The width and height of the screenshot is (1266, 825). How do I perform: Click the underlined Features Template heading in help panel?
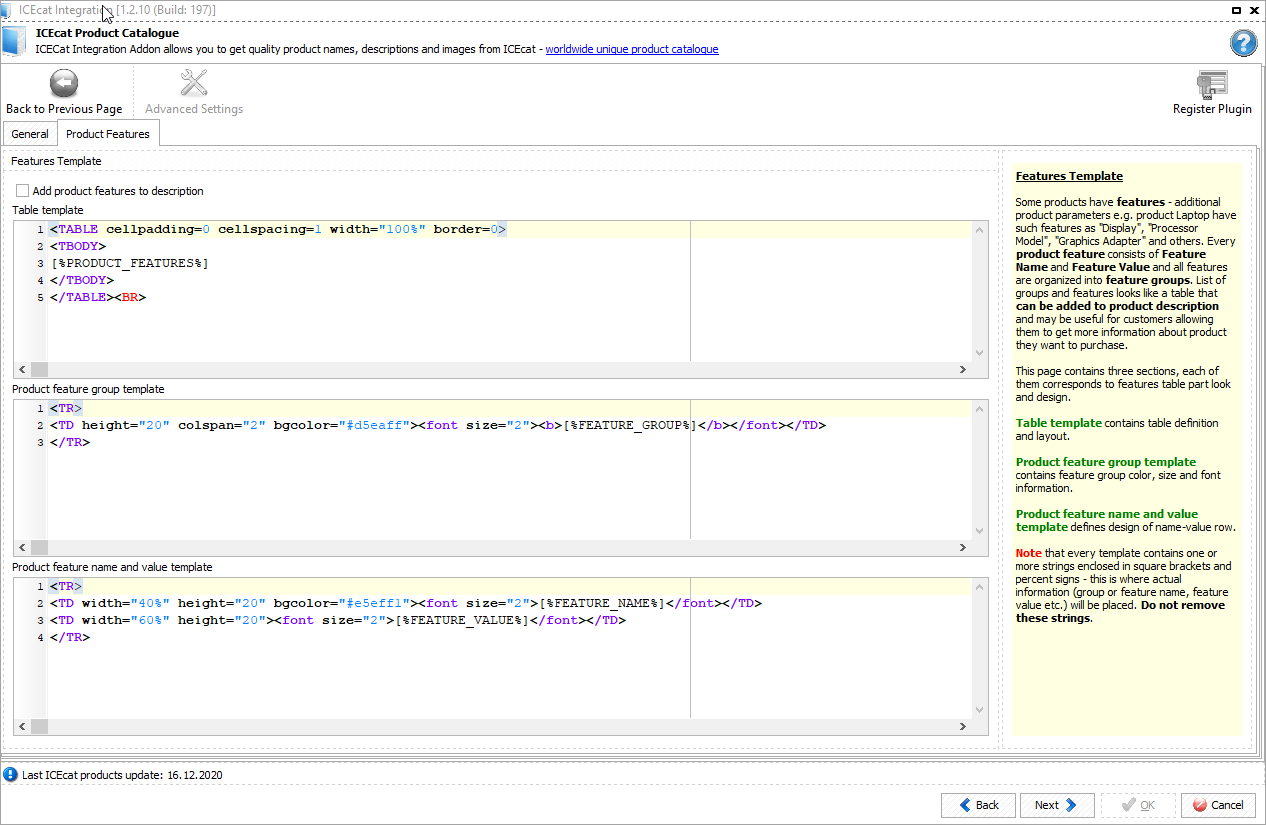(1069, 176)
